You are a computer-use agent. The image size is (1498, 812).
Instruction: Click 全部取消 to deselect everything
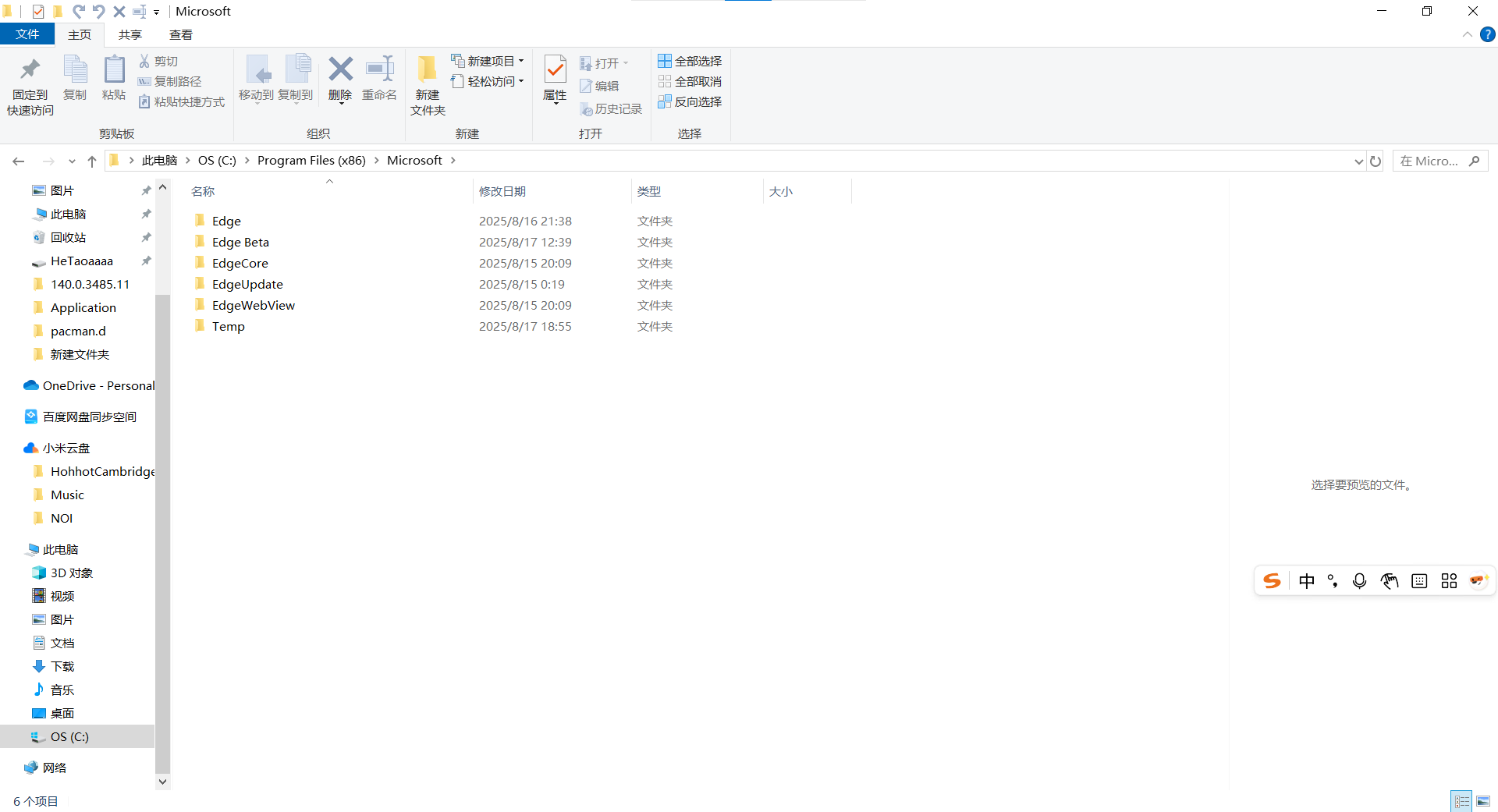pyautogui.click(x=690, y=81)
